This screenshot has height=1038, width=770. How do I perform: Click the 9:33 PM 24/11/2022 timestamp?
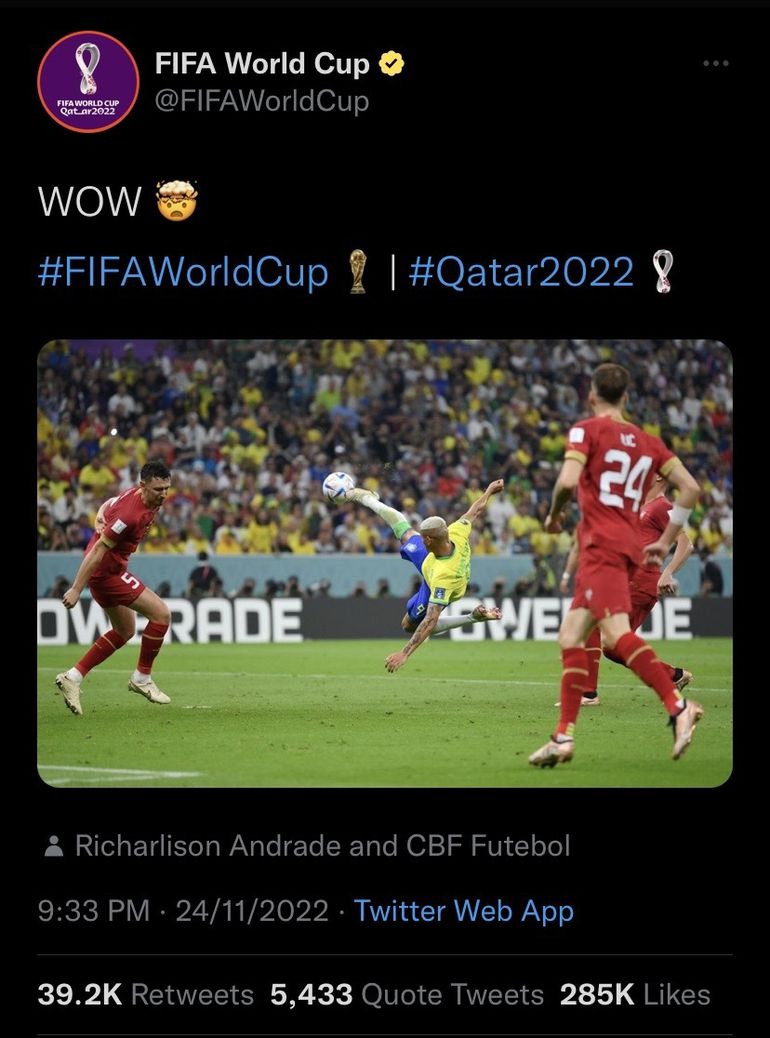183,911
